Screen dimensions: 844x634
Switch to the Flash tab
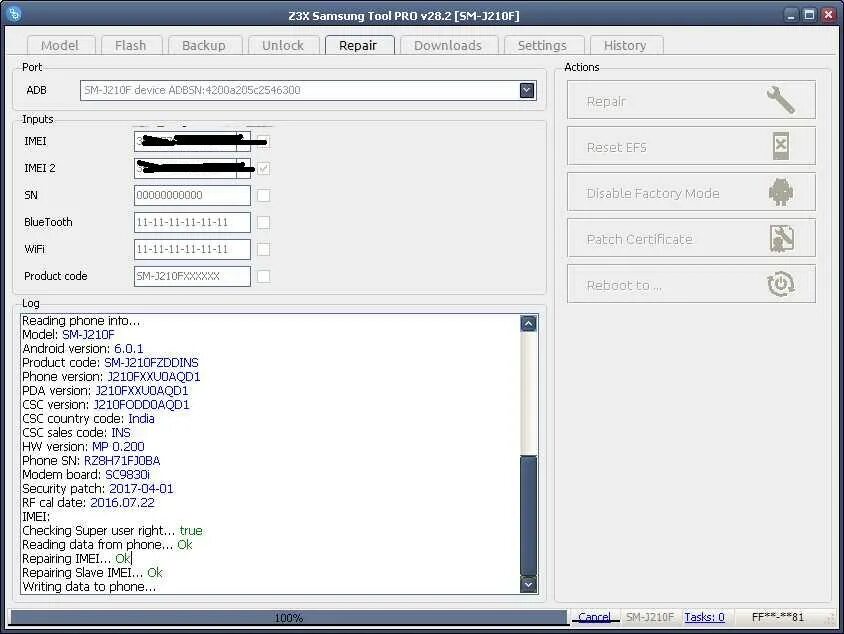131,45
